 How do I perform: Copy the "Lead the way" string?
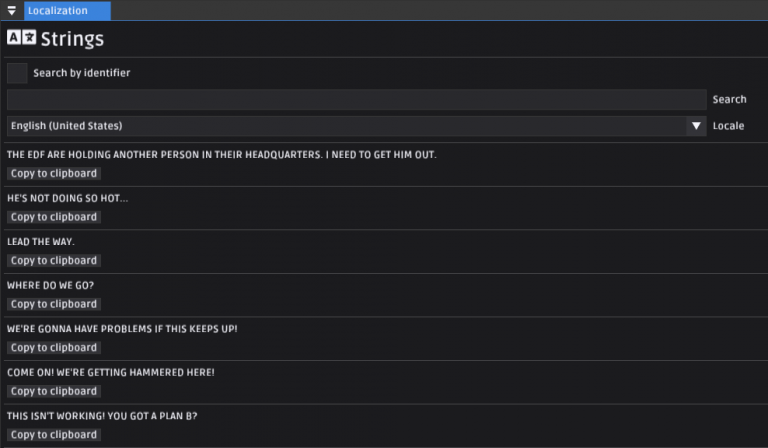click(54, 260)
